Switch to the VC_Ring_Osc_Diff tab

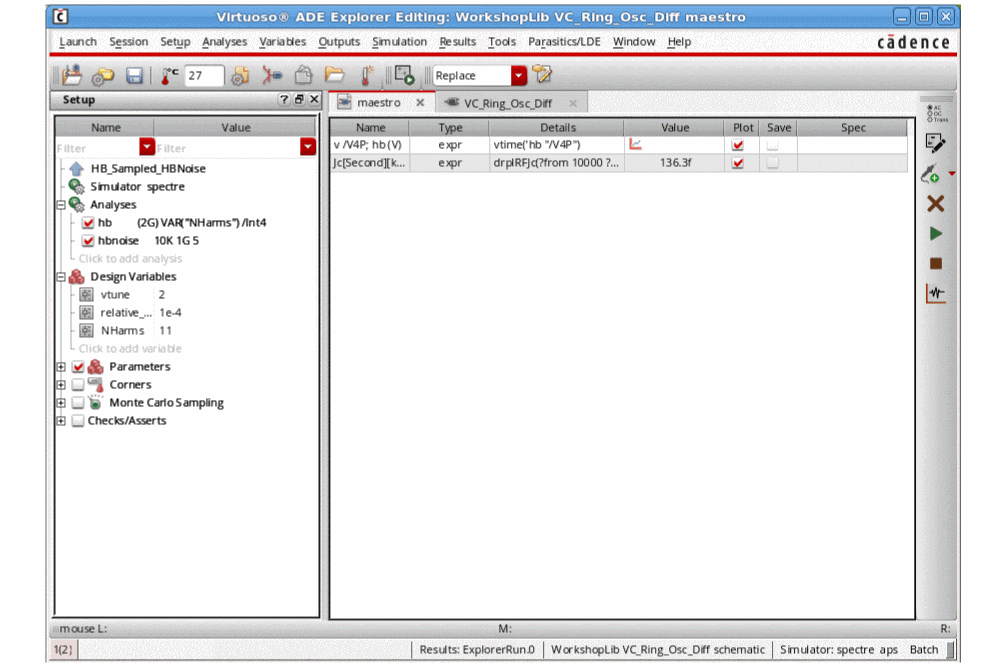pyautogui.click(x=507, y=103)
